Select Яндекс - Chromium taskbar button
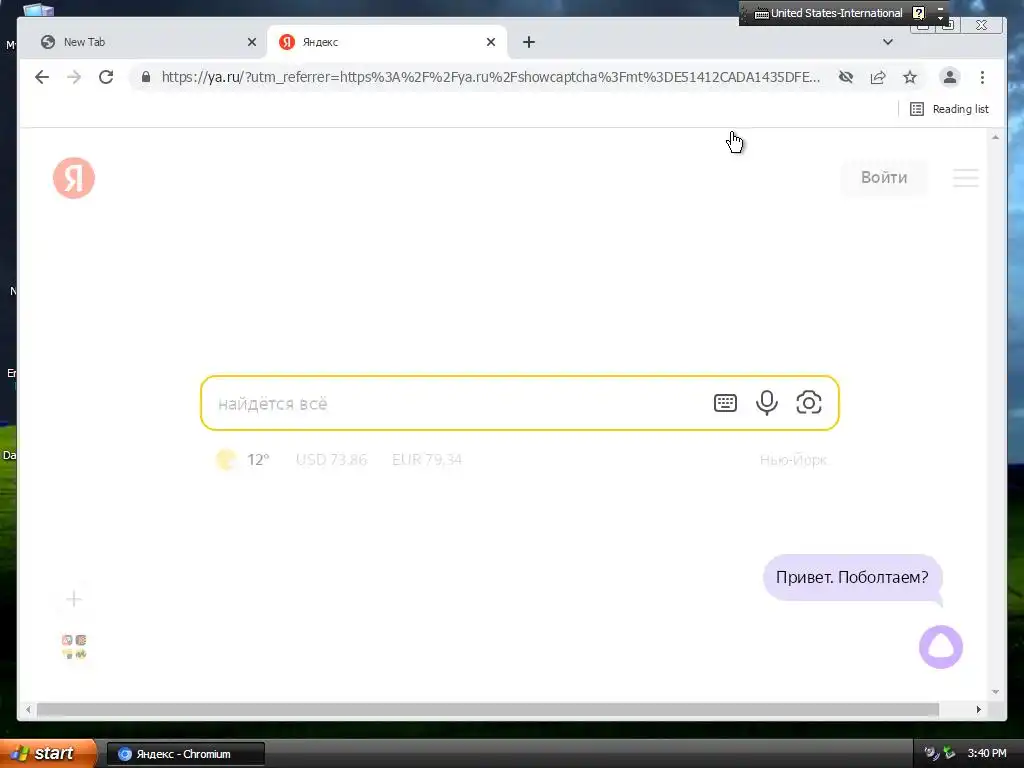Screen dimensions: 1024x768 [x=185, y=754]
